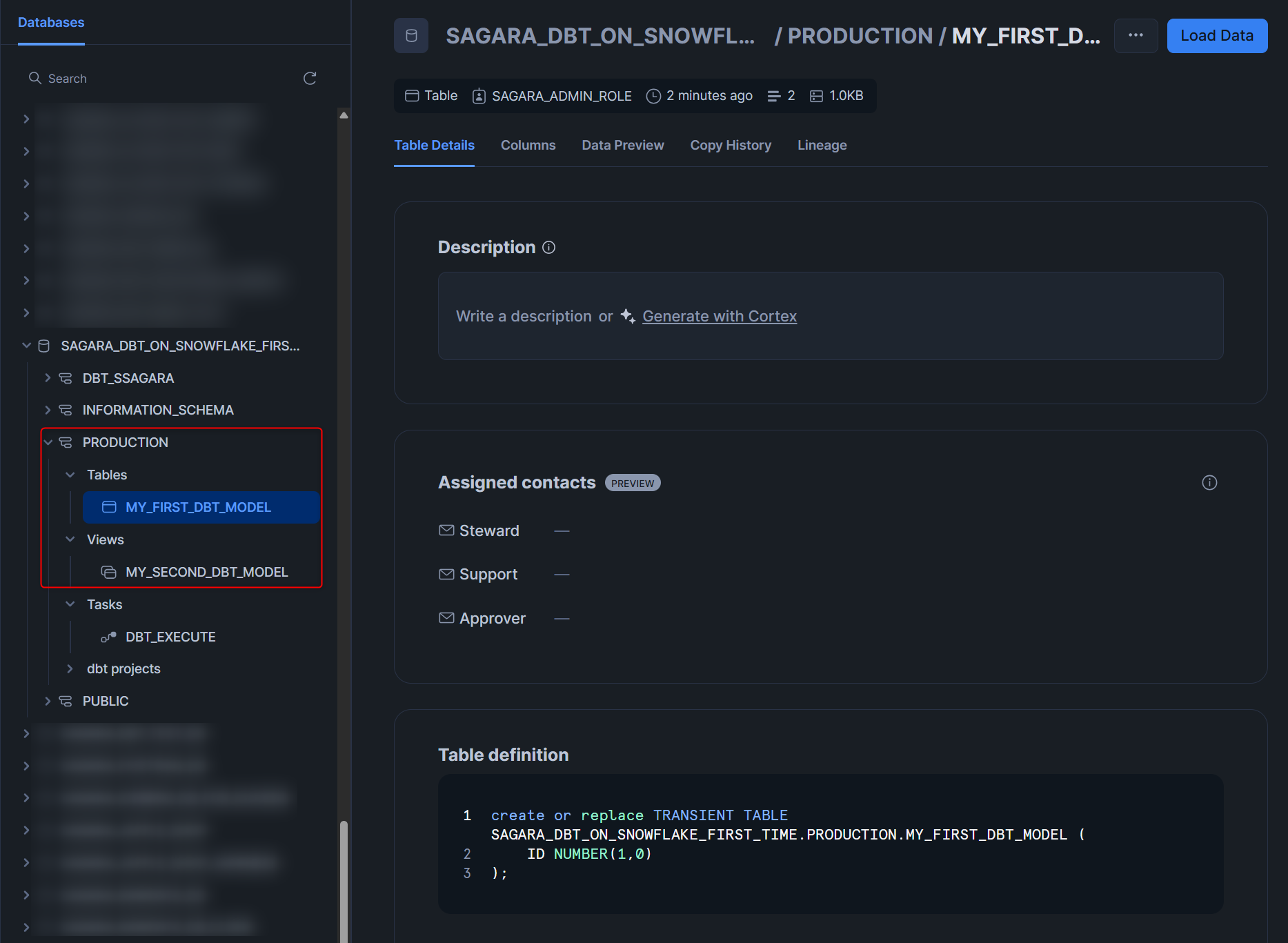Expand the dbt projects group
This screenshot has height=943, width=1288.
[70, 669]
